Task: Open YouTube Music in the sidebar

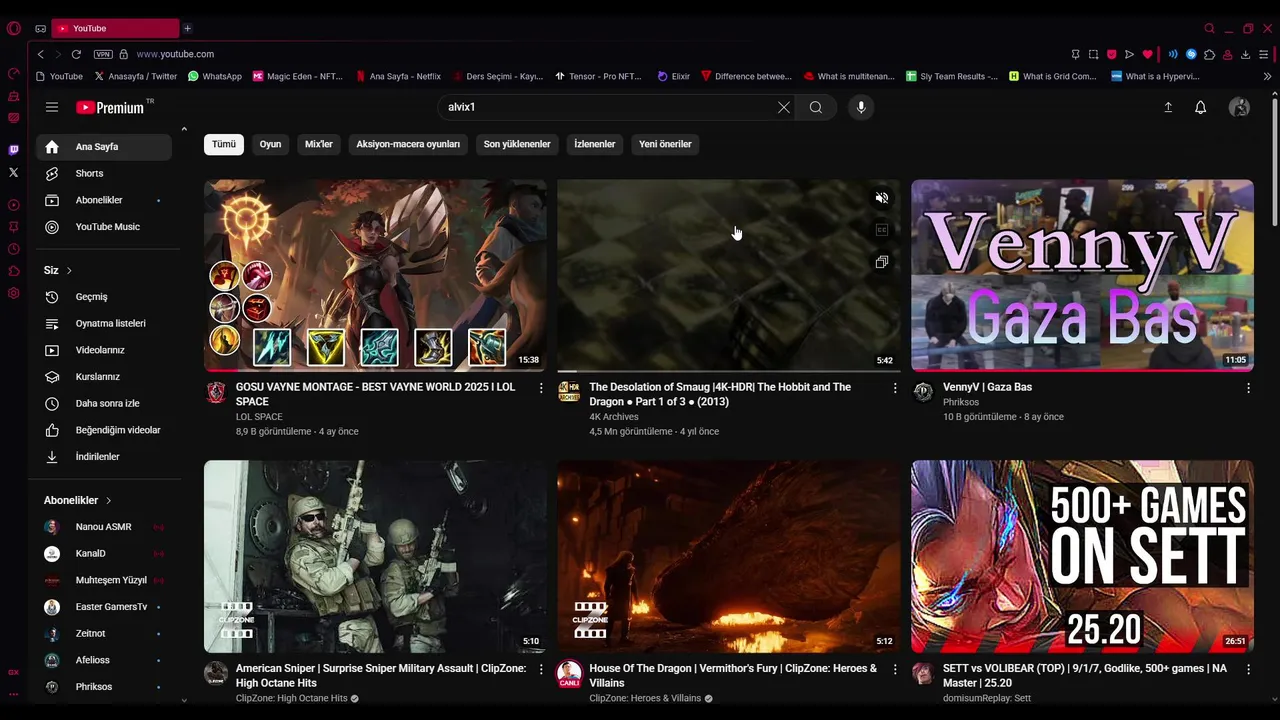Action: (x=104, y=227)
